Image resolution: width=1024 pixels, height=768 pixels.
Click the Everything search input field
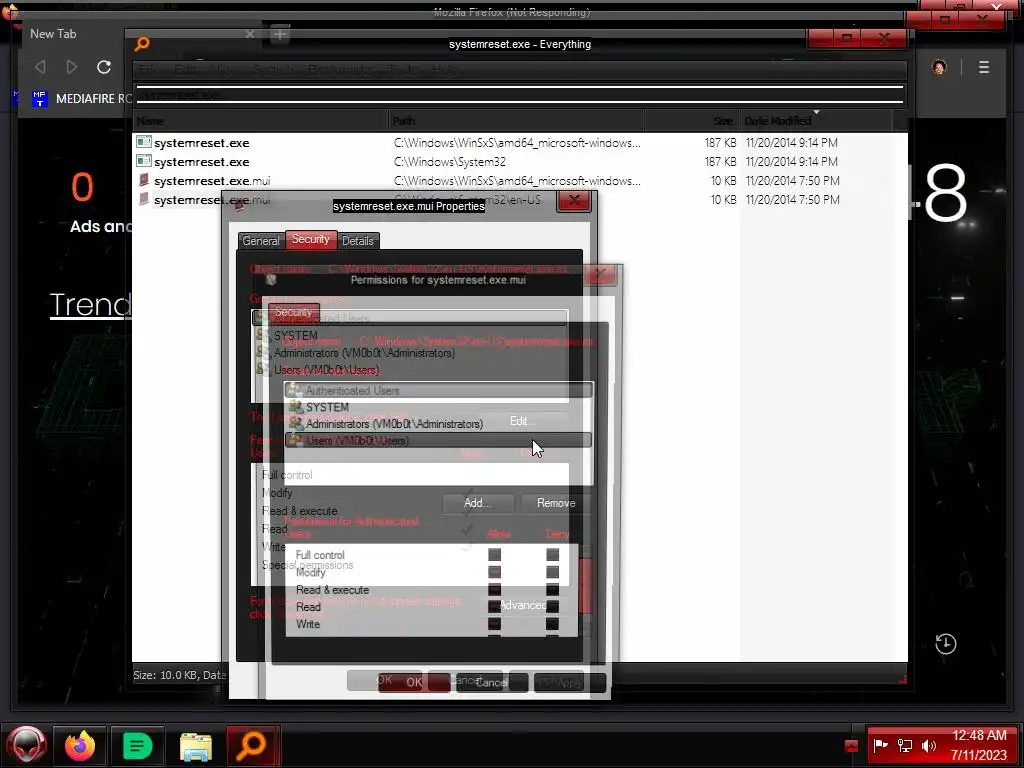519,95
